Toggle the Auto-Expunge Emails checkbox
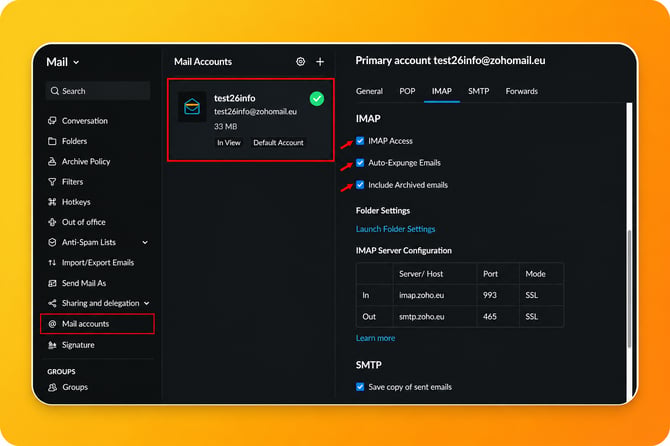 (x=360, y=163)
